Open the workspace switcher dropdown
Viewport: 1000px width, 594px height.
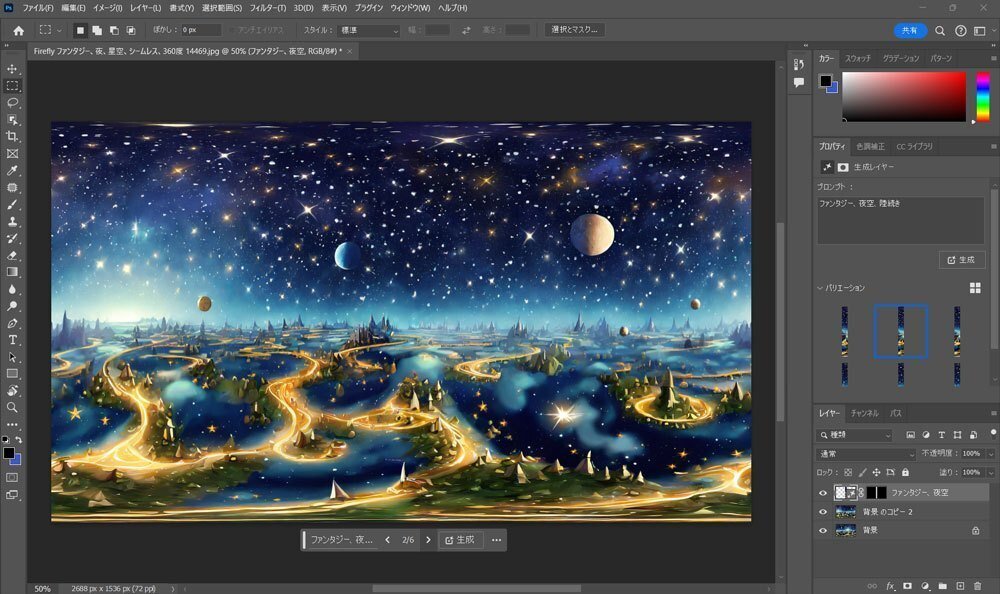coord(982,30)
